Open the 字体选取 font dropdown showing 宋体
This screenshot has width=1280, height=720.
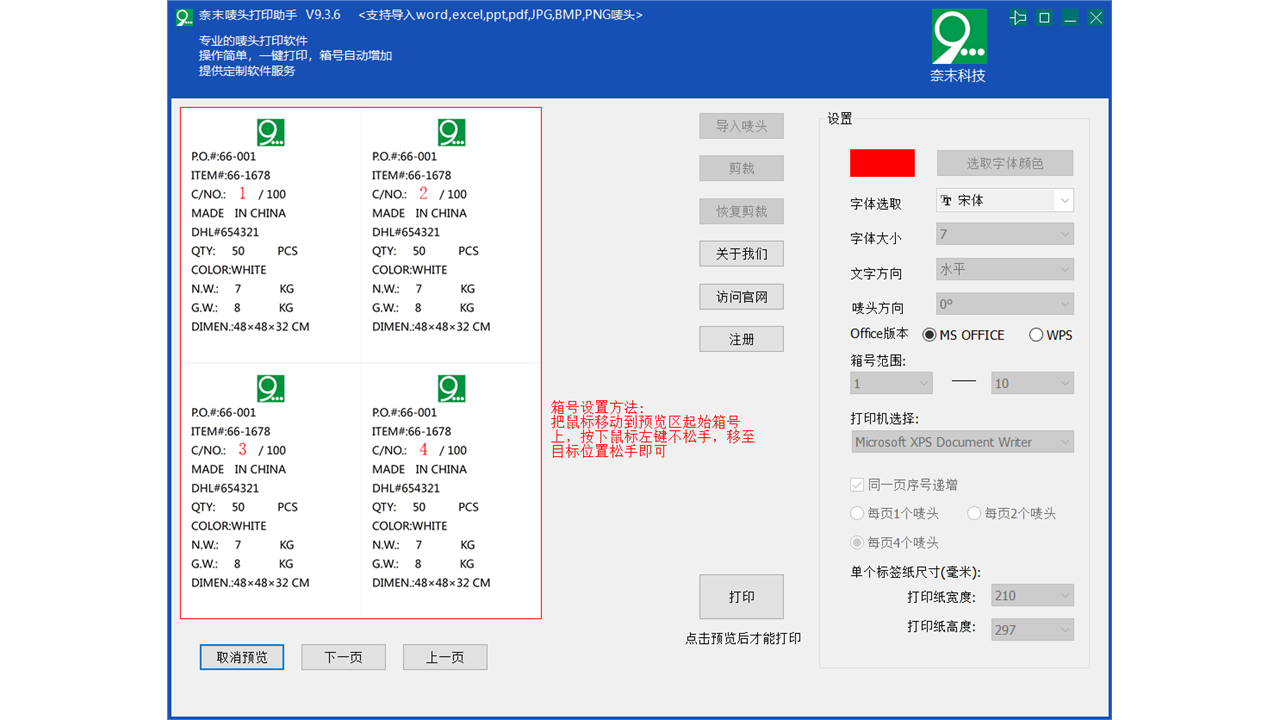pyautogui.click(x=1005, y=200)
